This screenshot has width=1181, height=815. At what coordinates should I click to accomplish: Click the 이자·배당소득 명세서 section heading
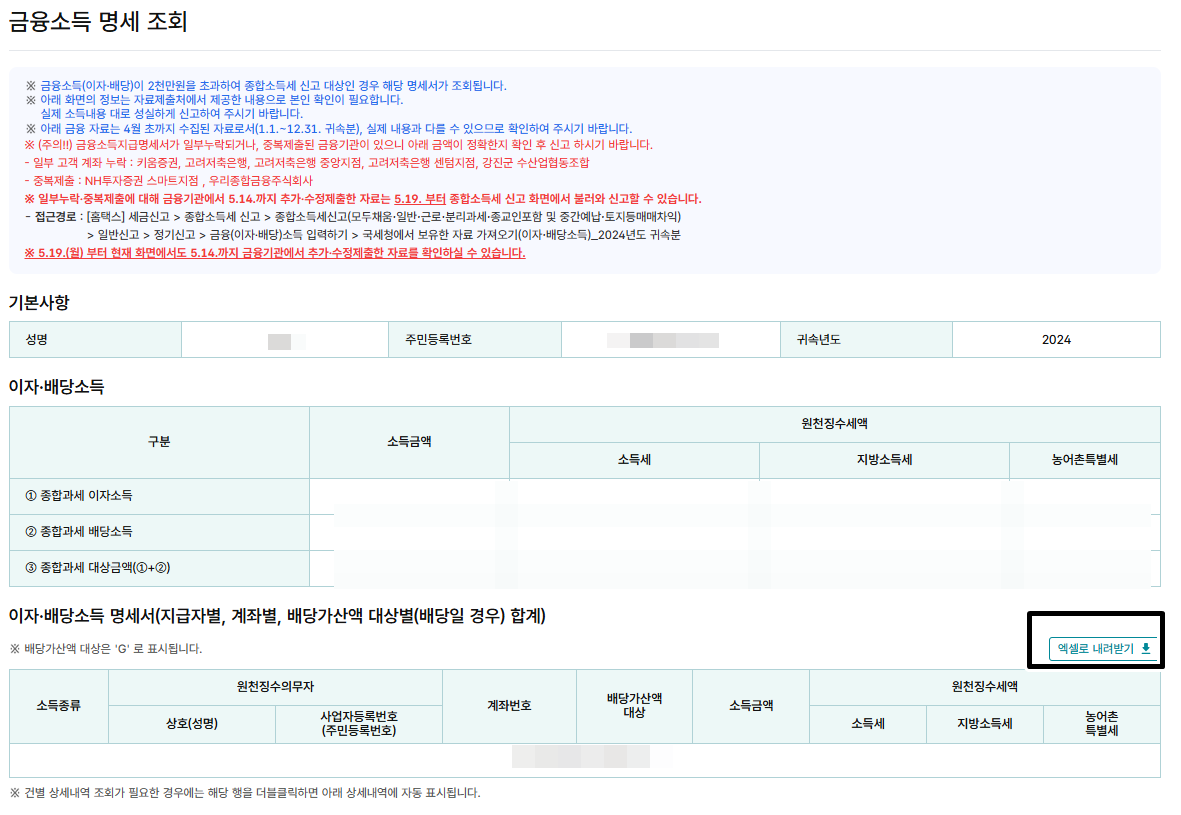click(277, 616)
